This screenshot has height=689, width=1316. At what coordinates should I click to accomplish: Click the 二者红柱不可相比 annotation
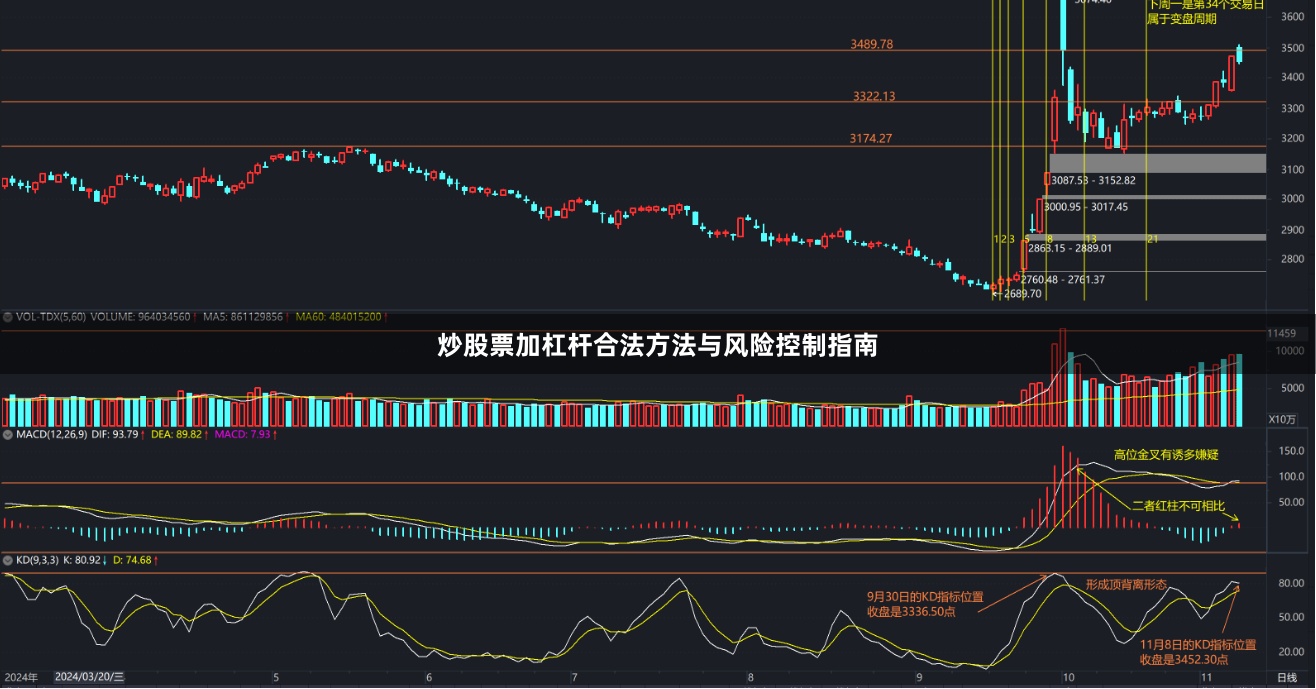1178,506
